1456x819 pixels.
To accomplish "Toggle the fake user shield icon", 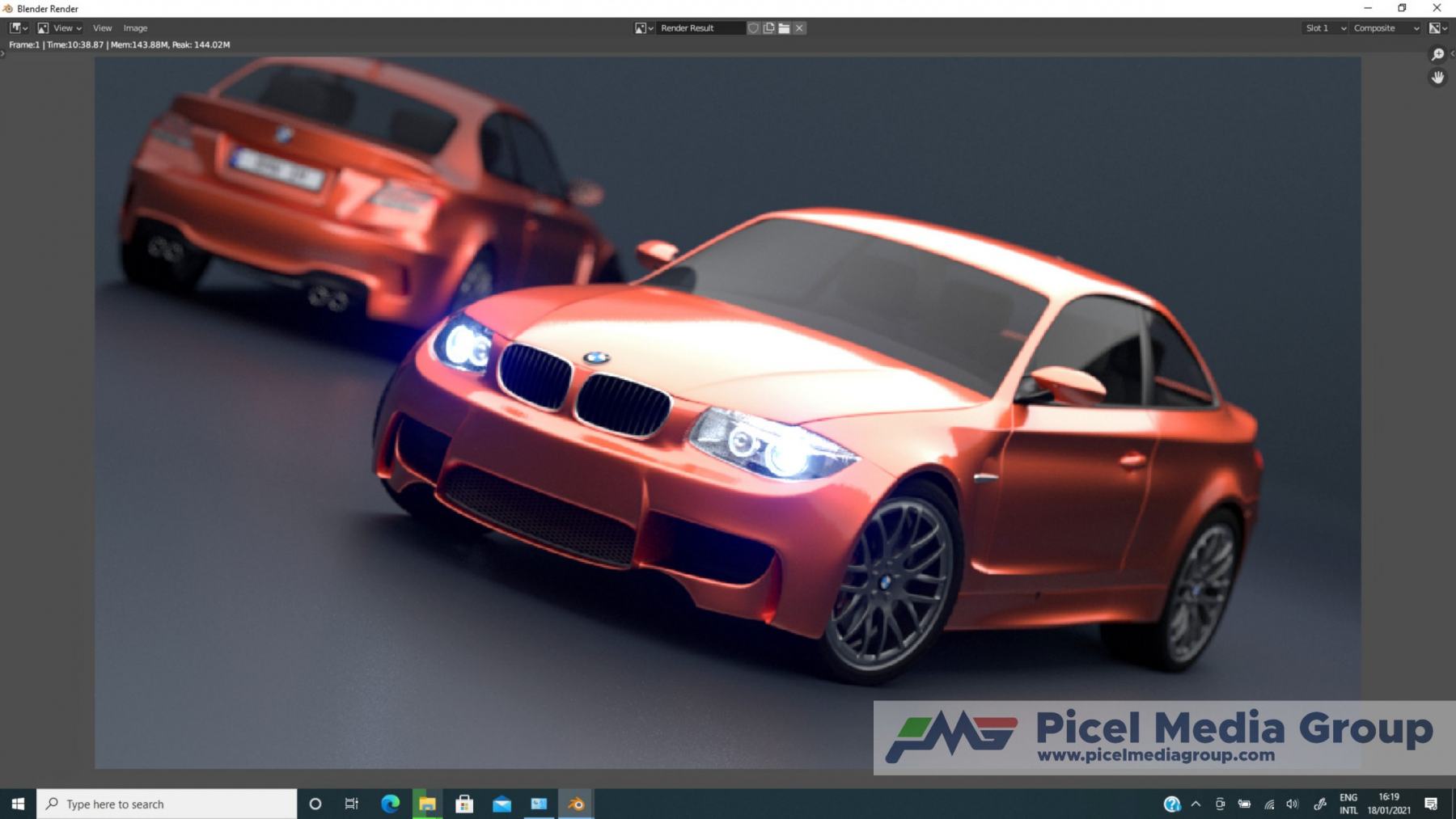I will tap(753, 28).
